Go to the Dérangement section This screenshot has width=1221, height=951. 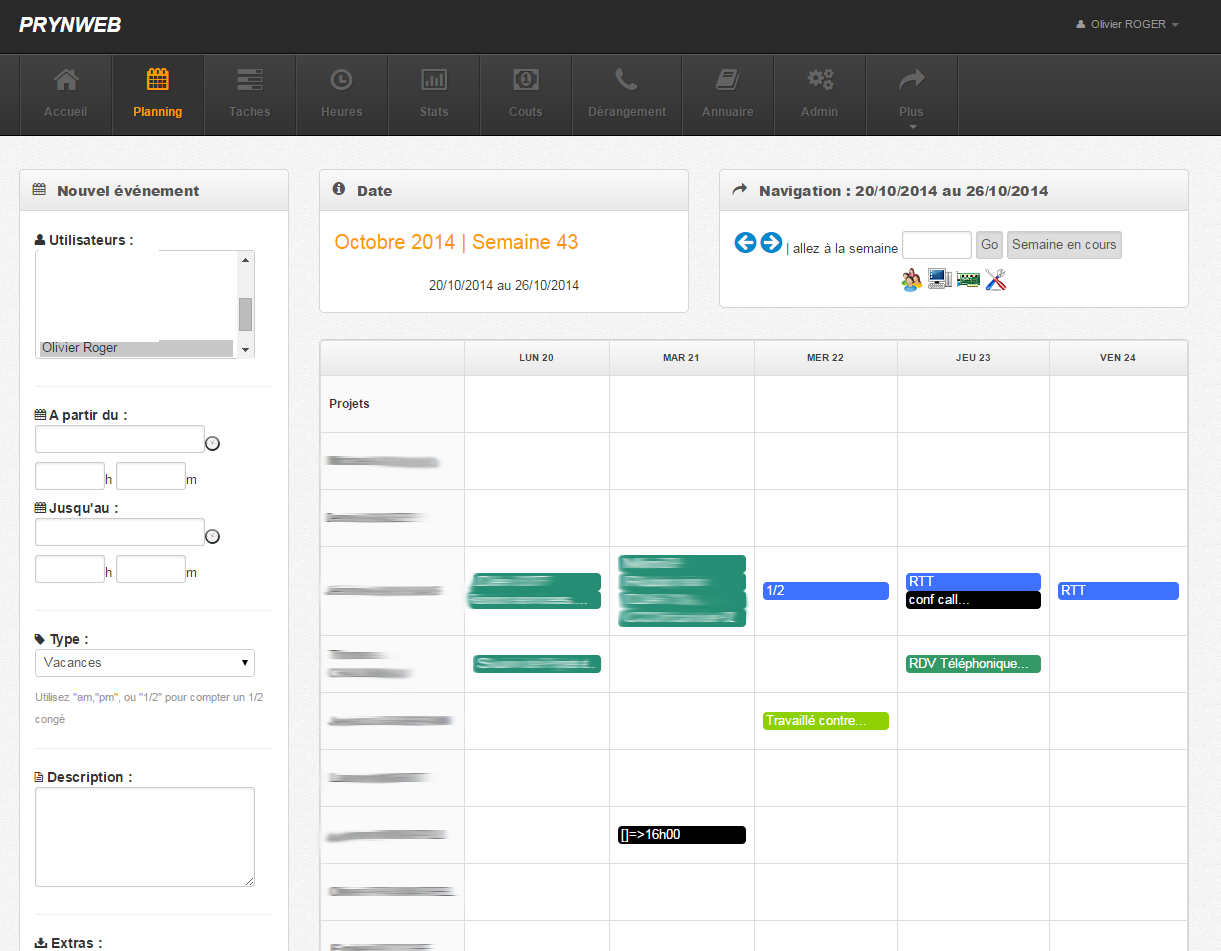tap(627, 95)
